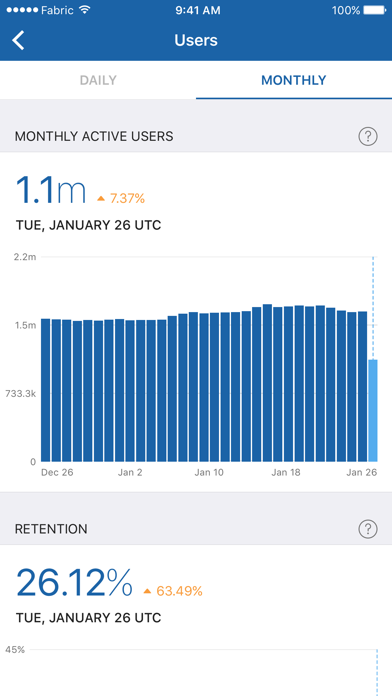Tap the Users title in header
This screenshot has height=696, width=392.
coord(196,40)
